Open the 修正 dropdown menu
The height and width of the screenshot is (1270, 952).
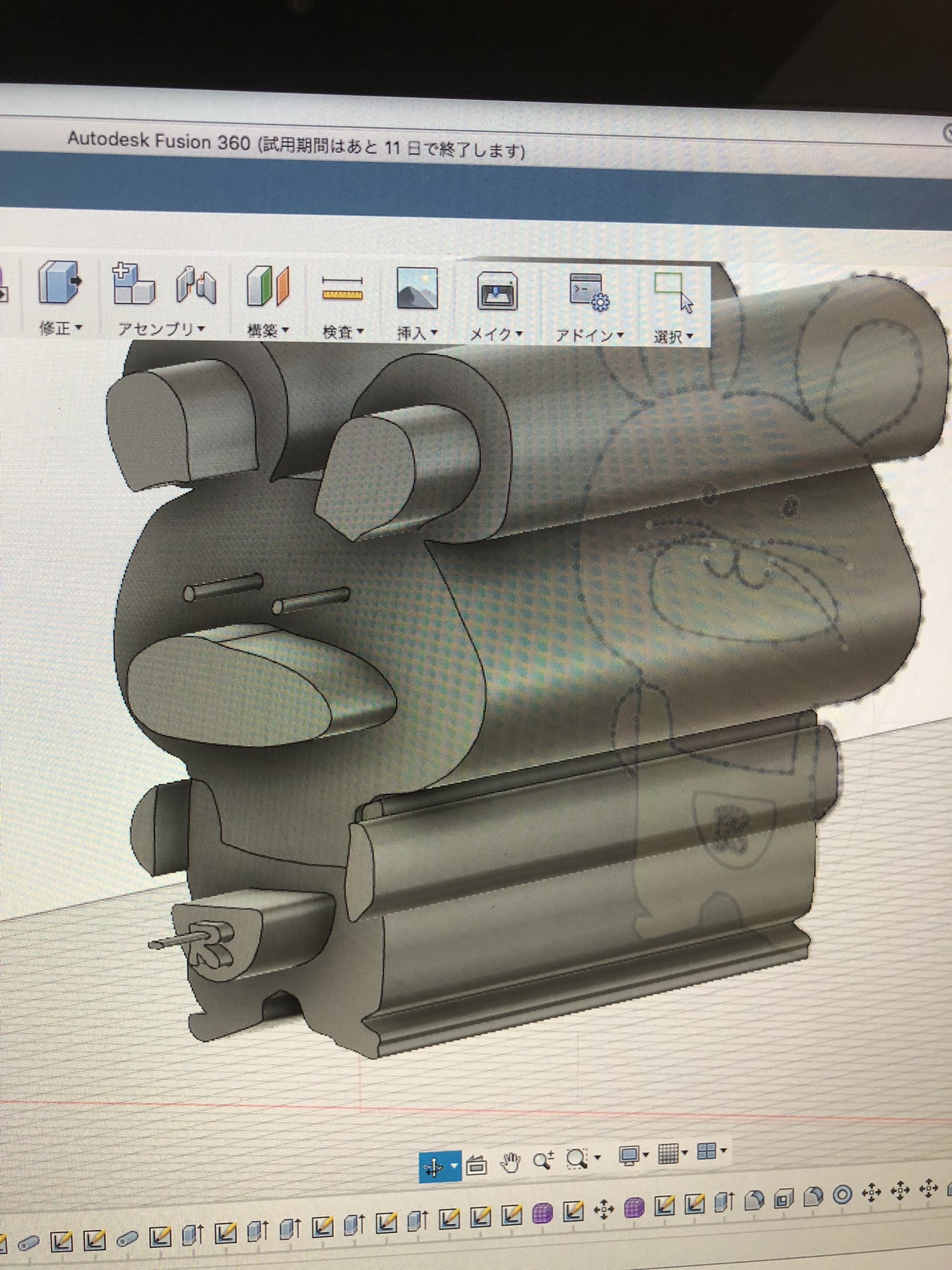click(x=61, y=328)
